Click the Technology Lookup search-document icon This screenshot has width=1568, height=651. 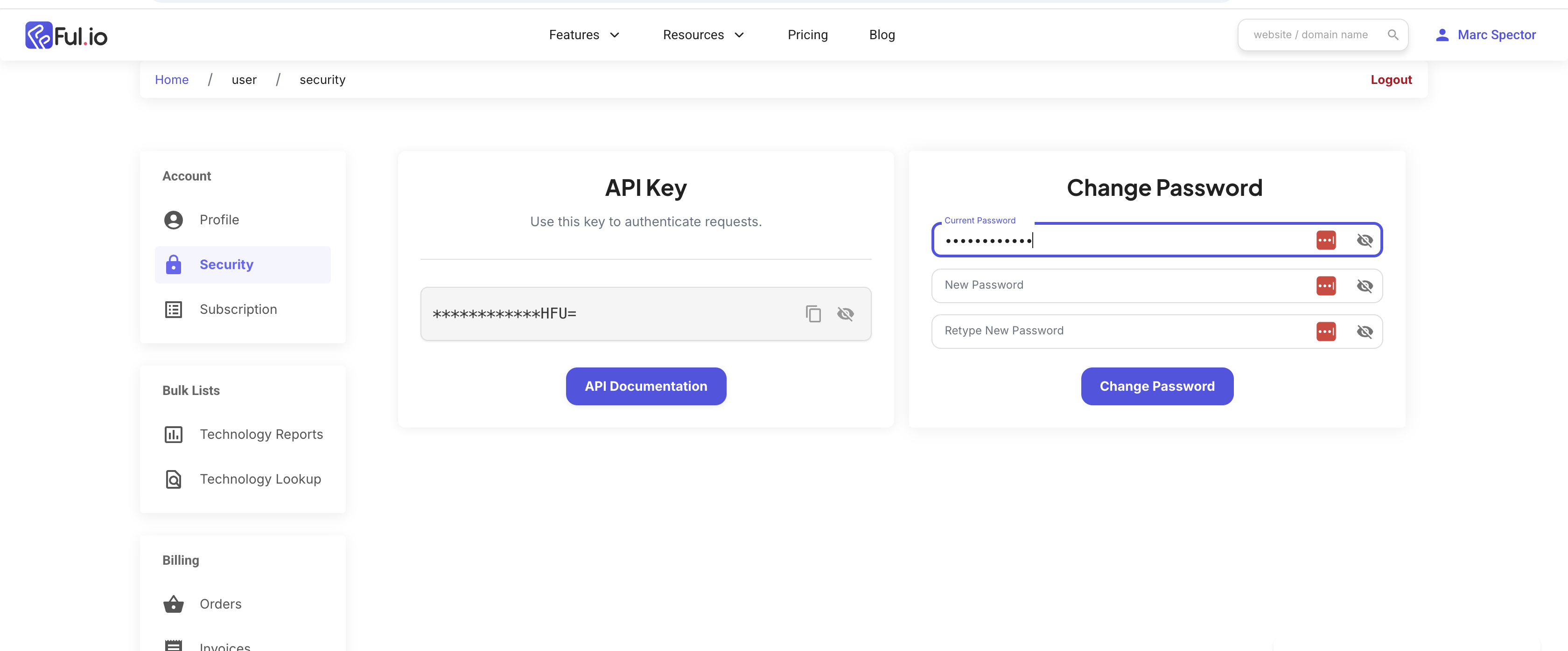tap(174, 479)
